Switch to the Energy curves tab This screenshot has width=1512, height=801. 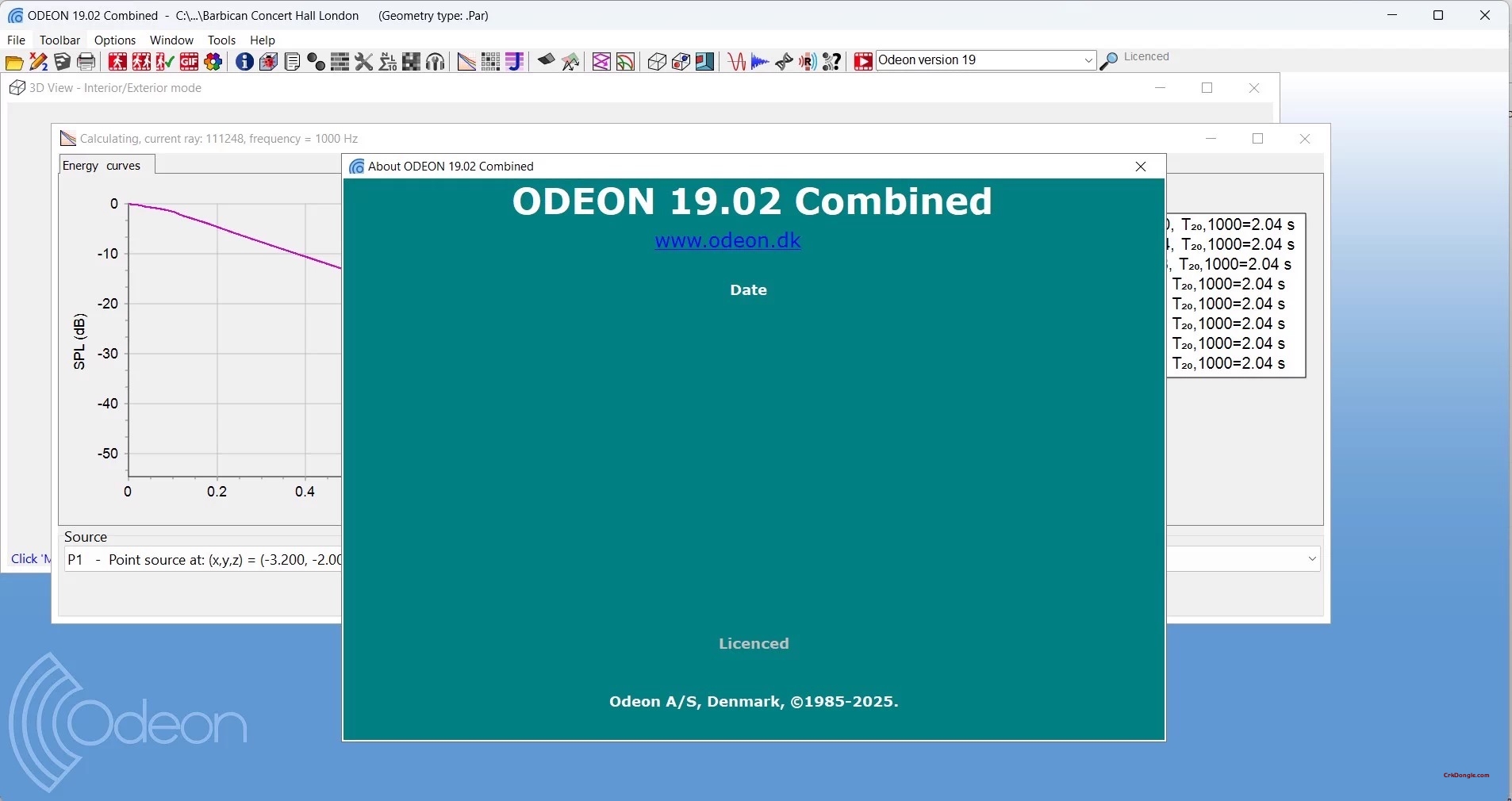pyautogui.click(x=102, y=166)
